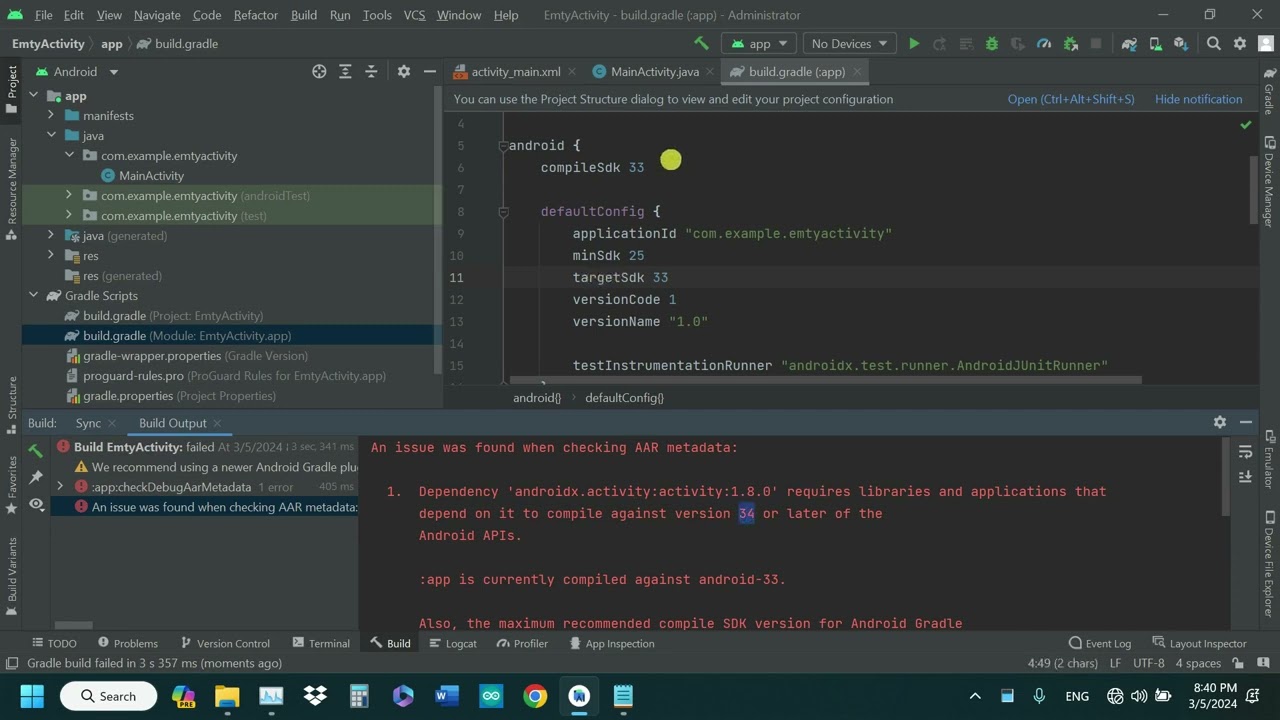Image resolution: width=1280 pixels, height=720 pixels.
Task: Click Attach Debugger to Android Process icon
Action: point(1070,44)
